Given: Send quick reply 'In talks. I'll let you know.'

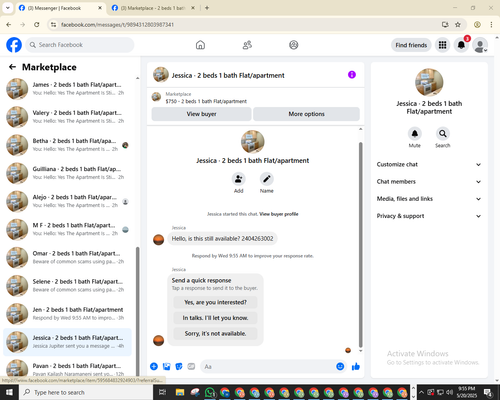Looking at the screenshot, I should click(x=215, y=318).
